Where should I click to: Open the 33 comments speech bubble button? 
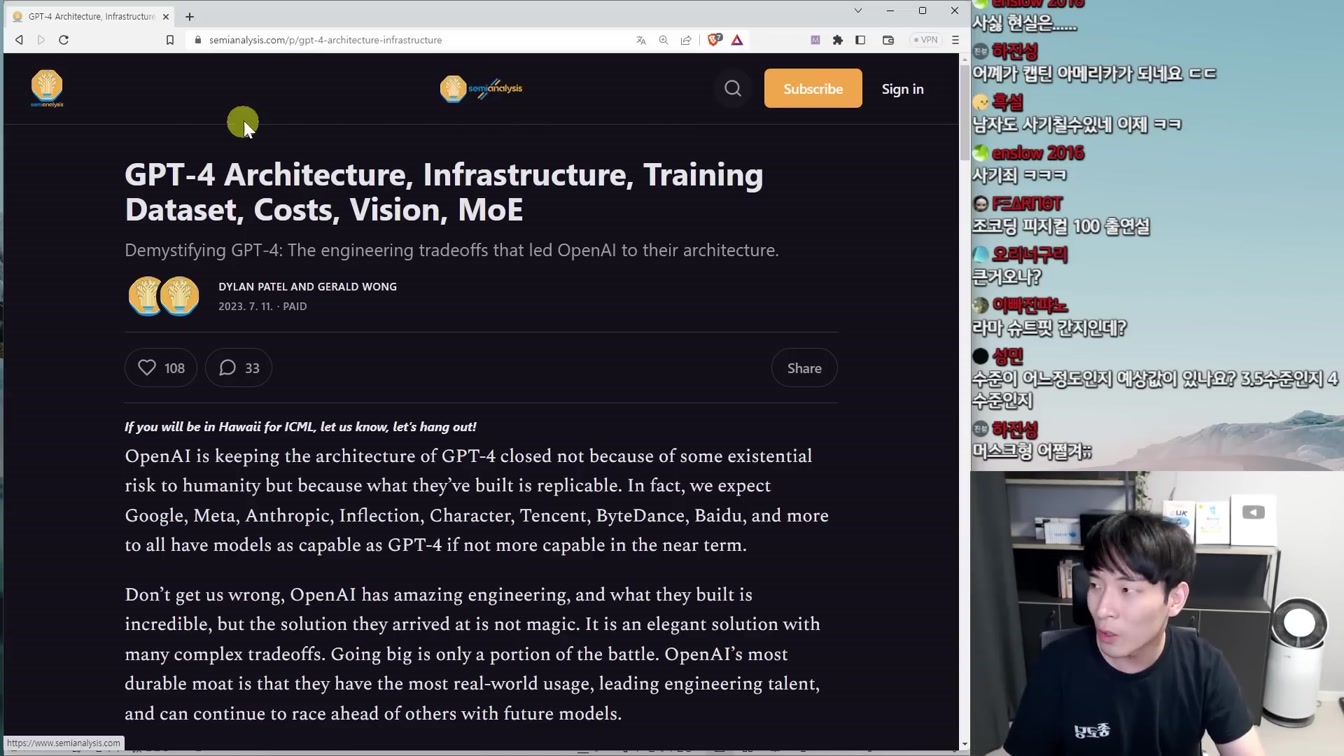[x=239, y=368]
